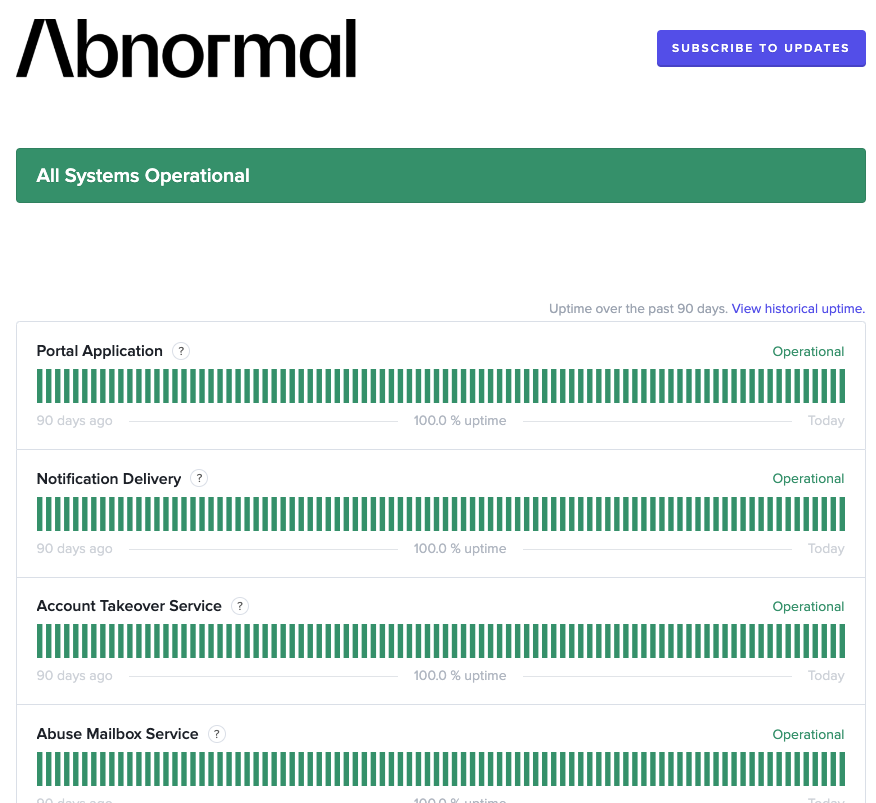Click the Abuse Mailbox Service component name
The width and height of the screenshot is (876, 803).
(x=117, y=734)
